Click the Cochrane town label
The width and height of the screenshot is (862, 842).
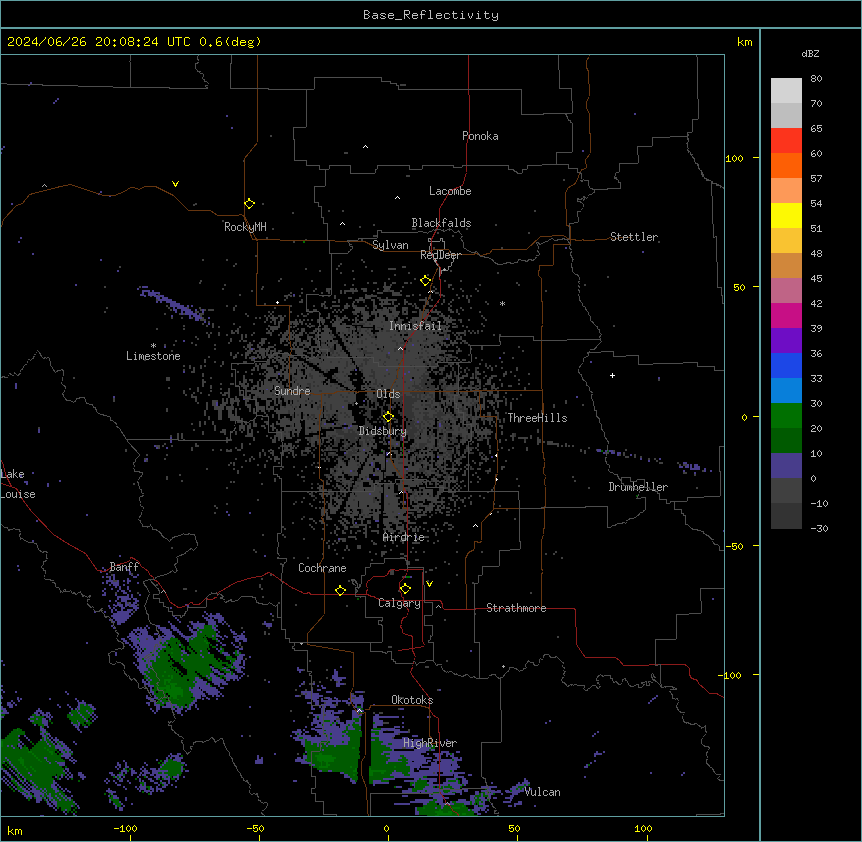pos(322,568)
